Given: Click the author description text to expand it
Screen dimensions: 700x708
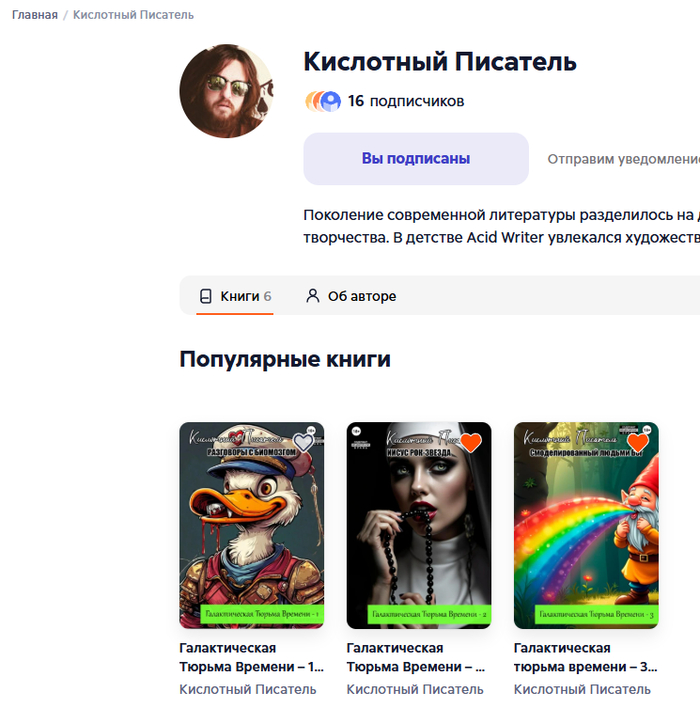Looking at the screenshot, I should tap(501, 226).
